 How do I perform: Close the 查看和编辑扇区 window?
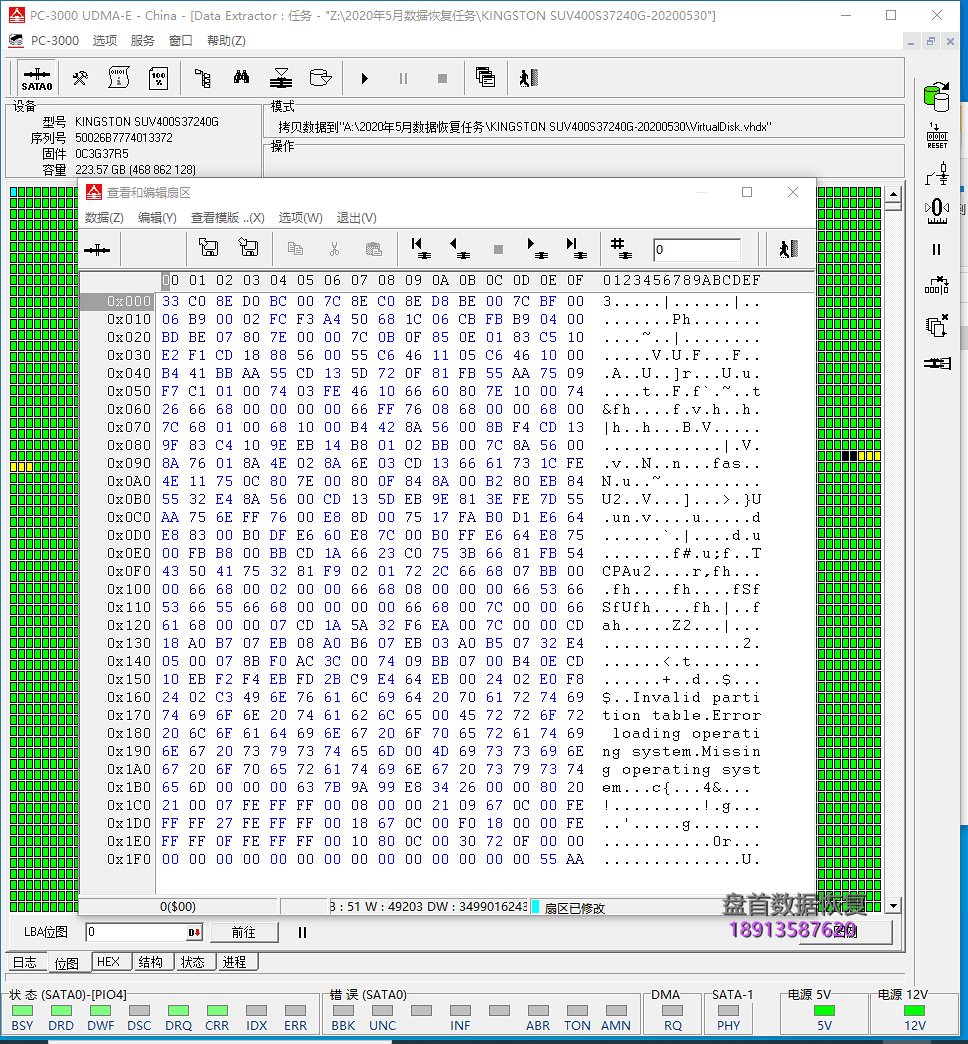[x=792, y=192]
